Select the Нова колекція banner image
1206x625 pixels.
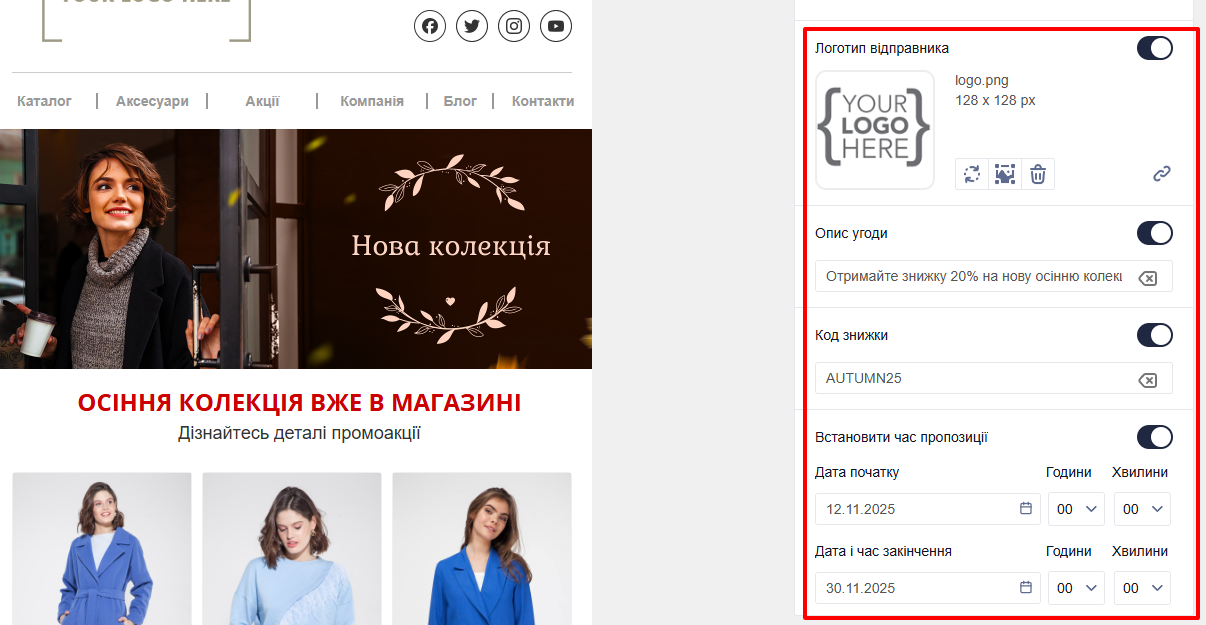pos(296,249)
